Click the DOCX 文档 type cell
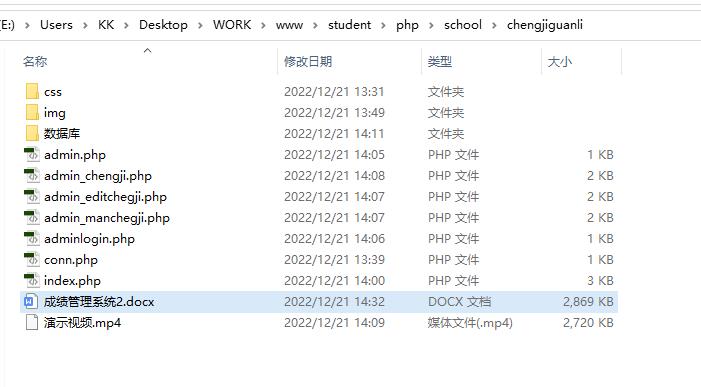This screenshot has height=387, width=701. (x=460, y=302)
